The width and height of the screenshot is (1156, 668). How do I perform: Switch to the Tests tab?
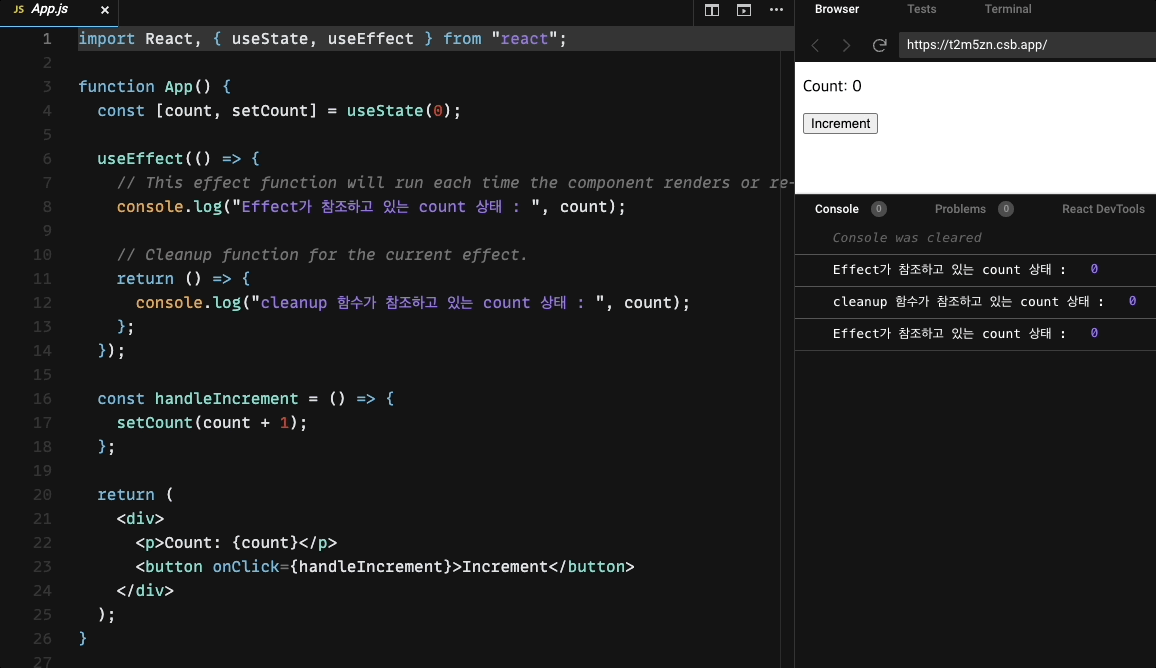[922, 9]
